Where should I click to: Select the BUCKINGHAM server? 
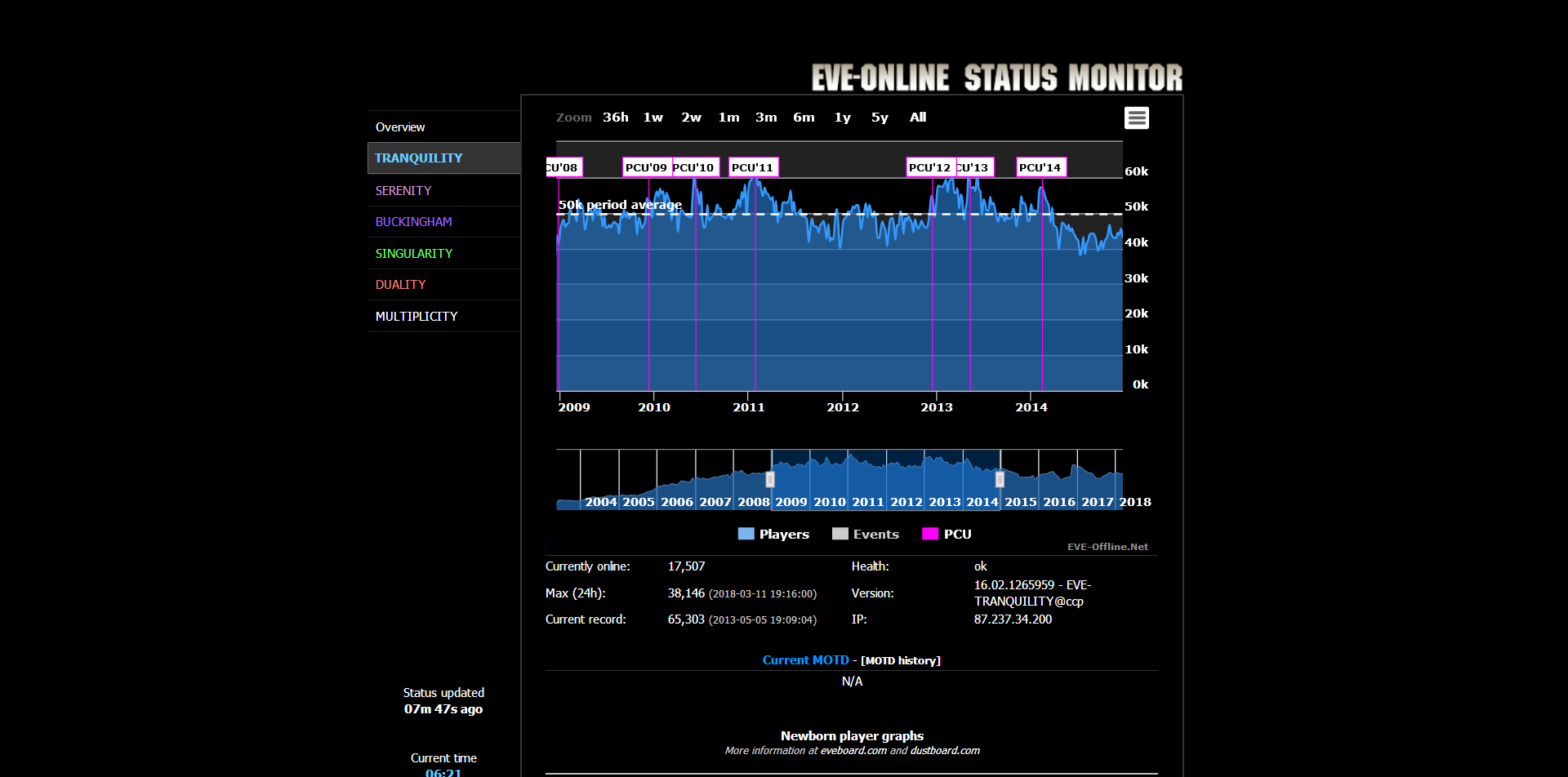click(x=443, y=221)
